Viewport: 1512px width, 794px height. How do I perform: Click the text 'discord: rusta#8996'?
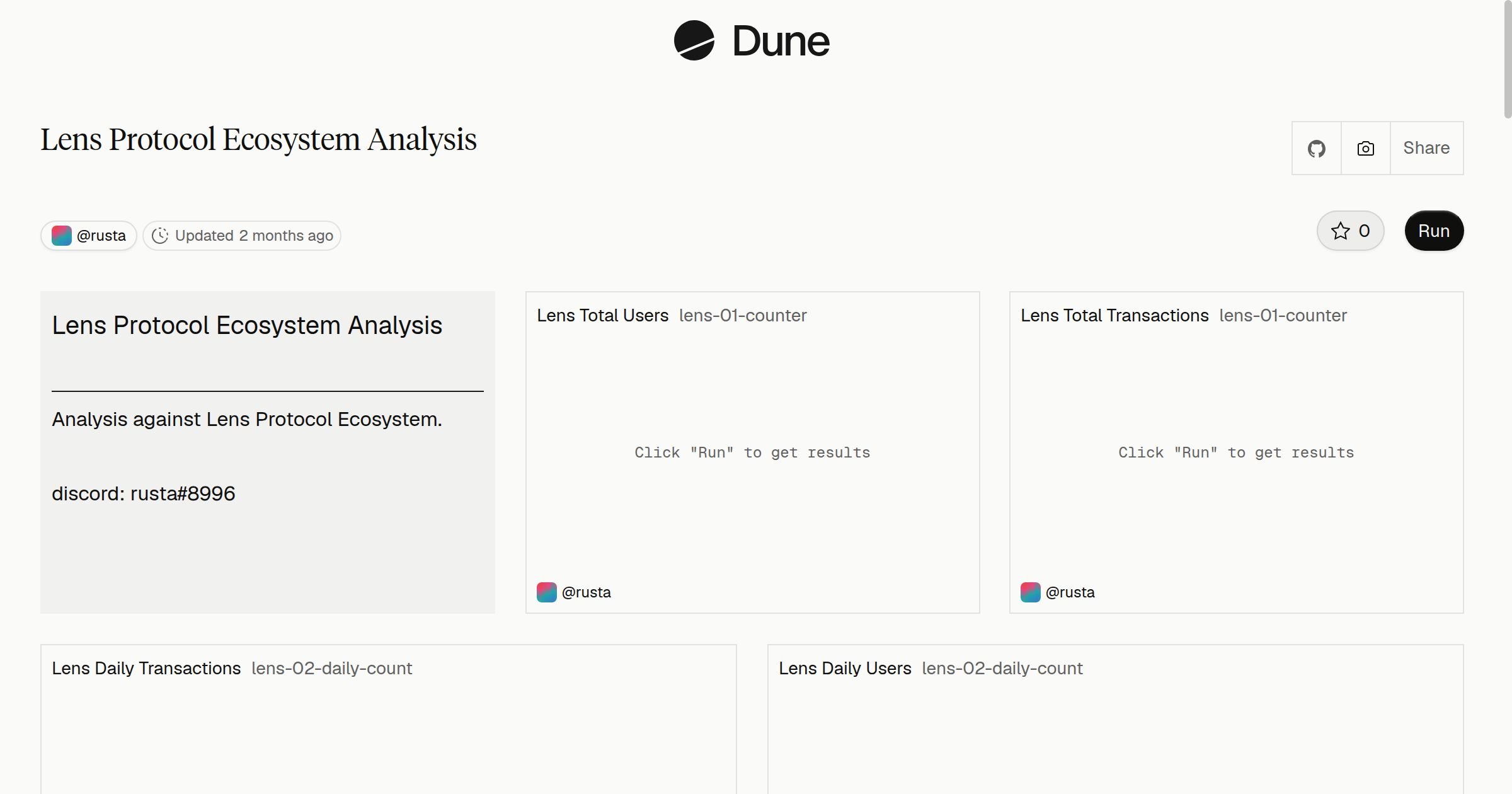coord(144,493)
